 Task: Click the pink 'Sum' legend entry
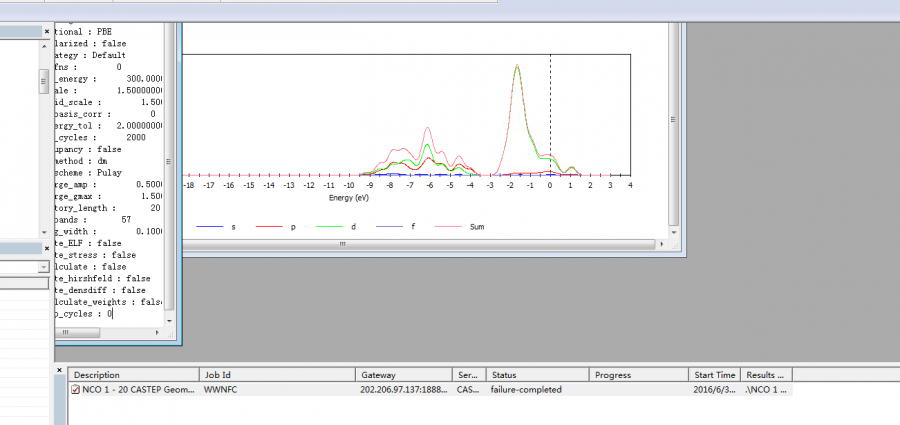[x=460, y=227]
